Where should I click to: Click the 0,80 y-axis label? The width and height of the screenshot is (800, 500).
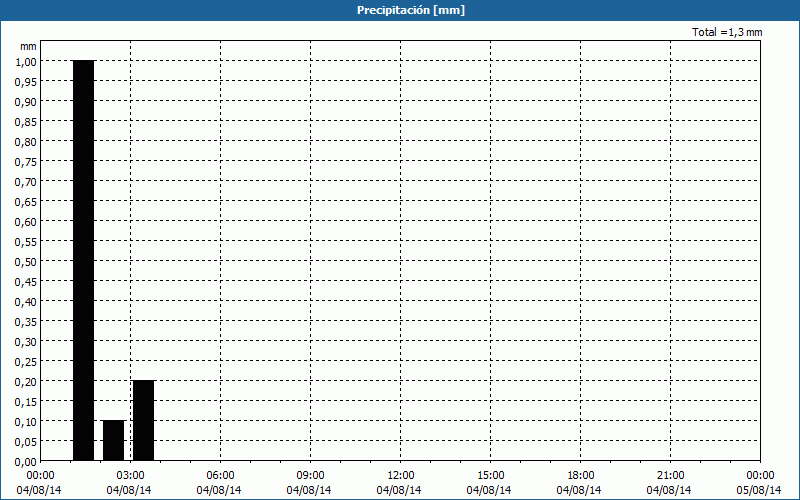[x=26, y=141]
